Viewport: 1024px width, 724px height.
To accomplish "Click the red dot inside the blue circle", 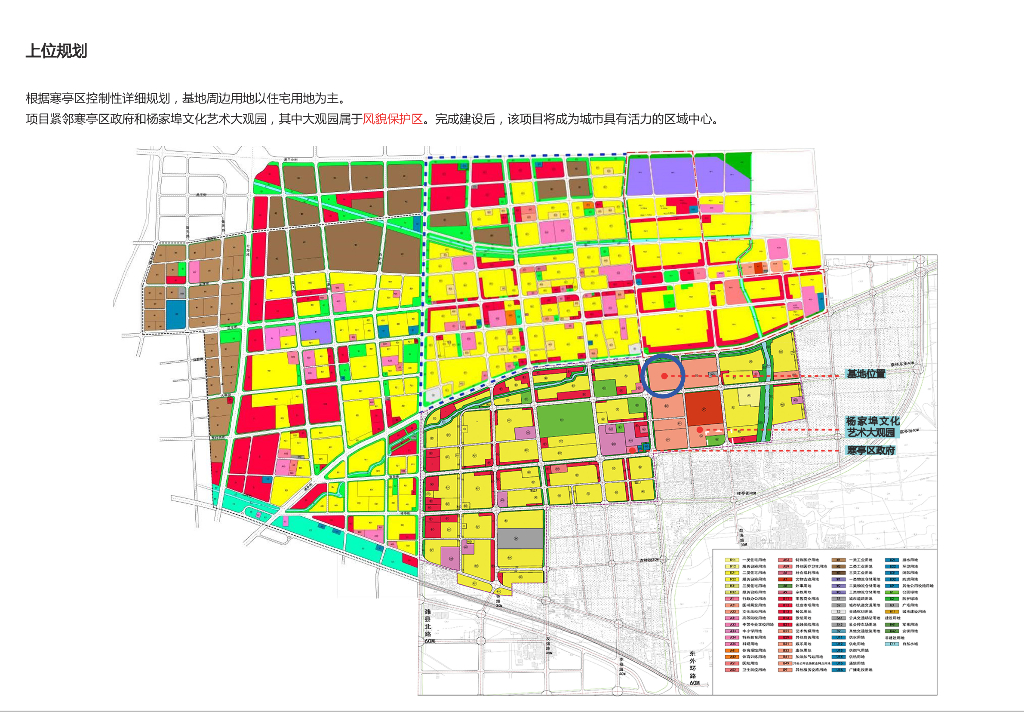I will click(x=664, y=376).
